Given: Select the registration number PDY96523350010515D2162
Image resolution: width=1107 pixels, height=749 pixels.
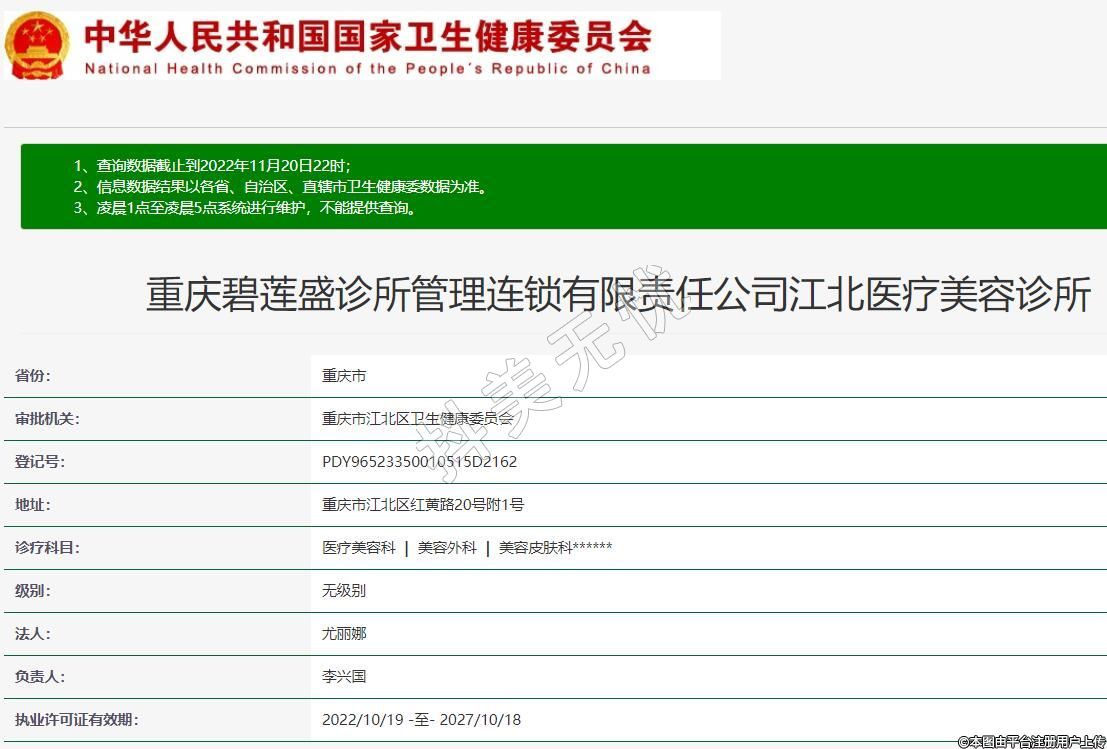Looking at the screenshot, I should [x=419, y=462].
